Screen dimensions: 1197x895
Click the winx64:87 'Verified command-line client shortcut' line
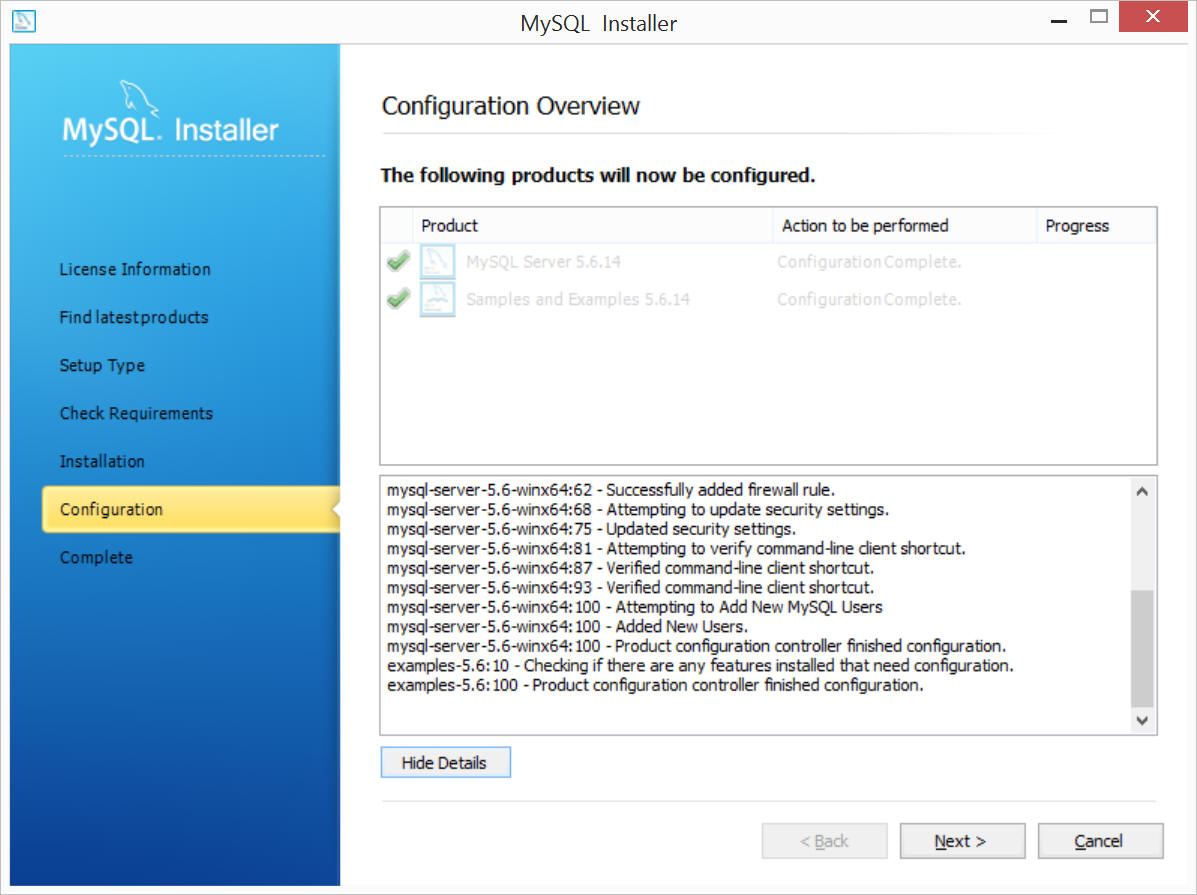tap(630, 568)
